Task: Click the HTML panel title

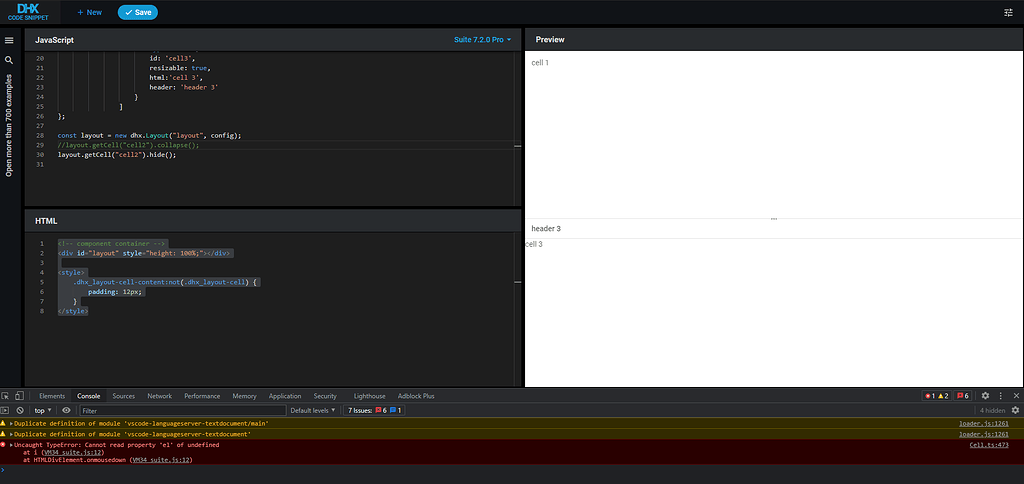Action: (x=46, y=221)
